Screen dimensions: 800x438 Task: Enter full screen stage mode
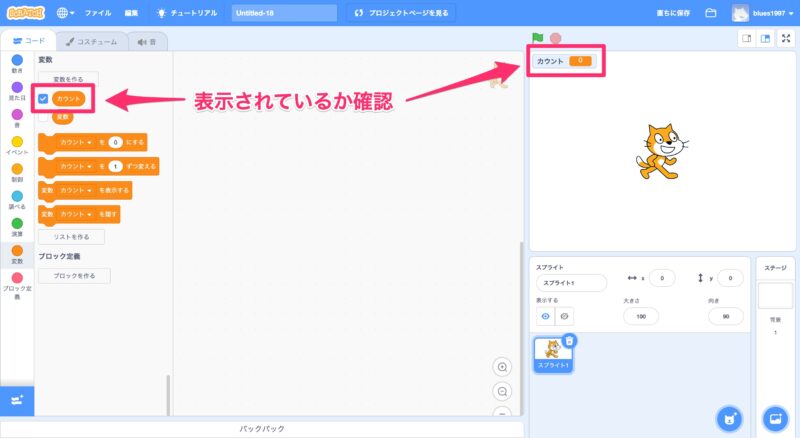pyautogui.click(x=786, y=38)
